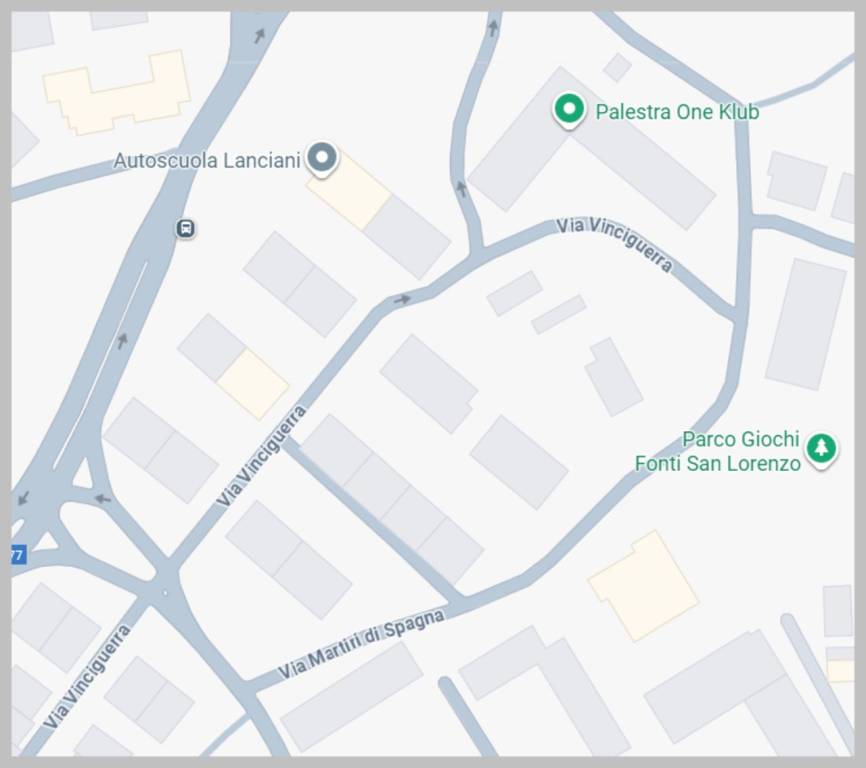Viewport: 866px width, 768px height.
Task: Open the Parco Giochi park tree pin
Action: [x=821, y=449]
